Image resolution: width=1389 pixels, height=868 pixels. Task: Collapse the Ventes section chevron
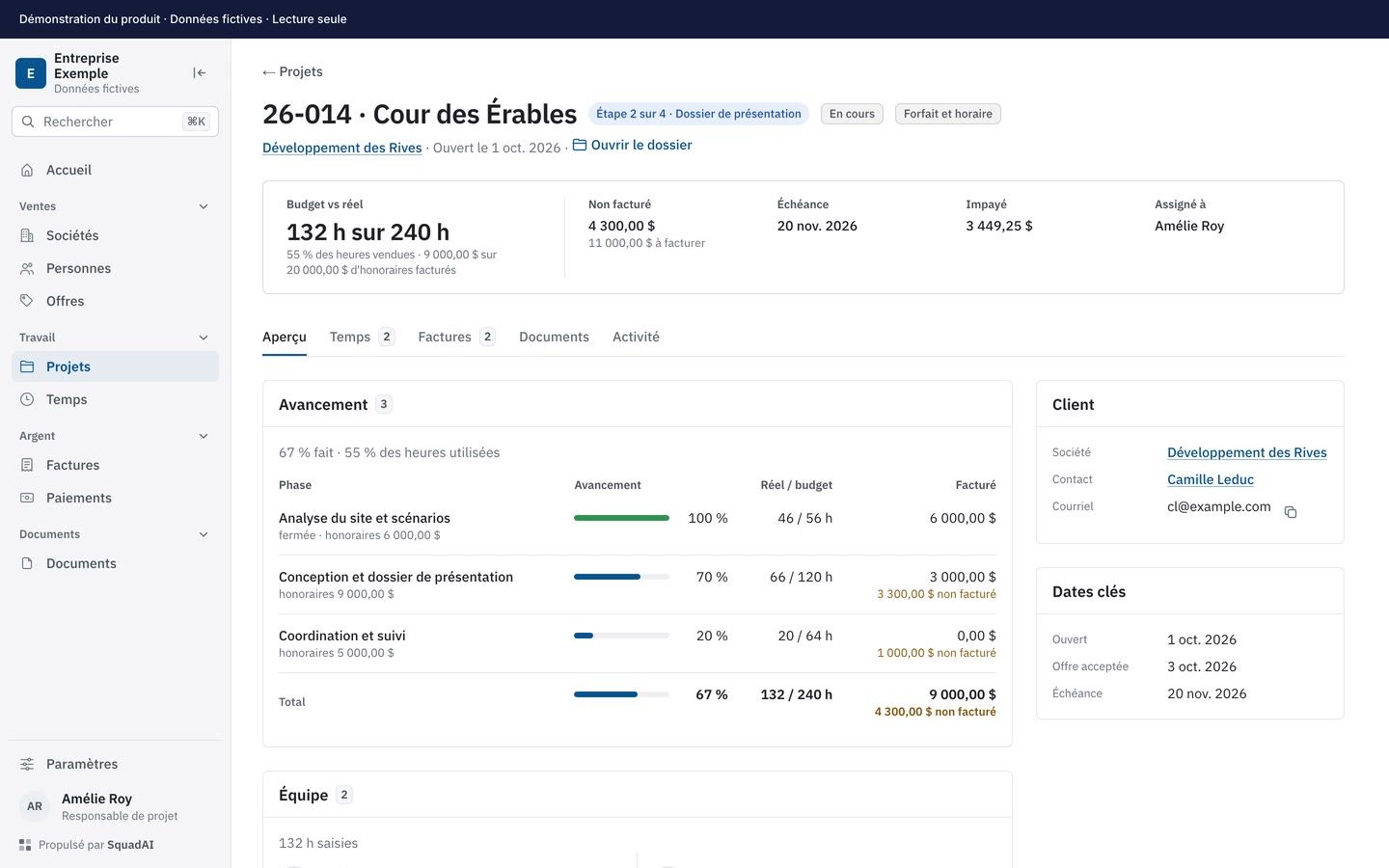pos(204,206)
